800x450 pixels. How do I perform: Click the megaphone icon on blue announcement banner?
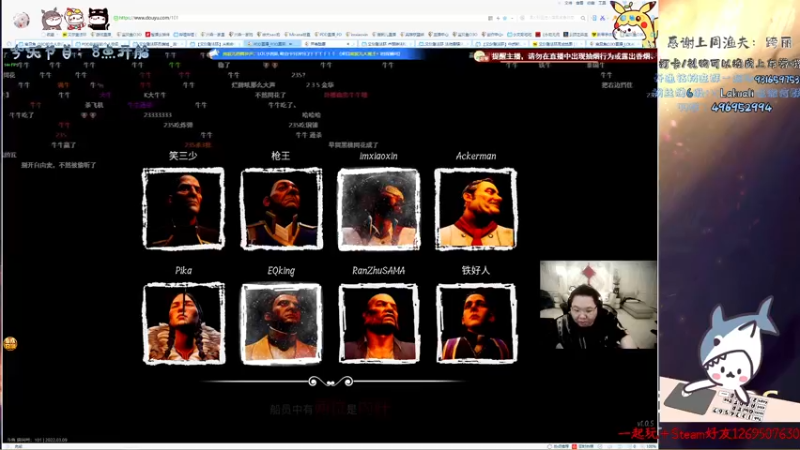[x=214, y=54]
